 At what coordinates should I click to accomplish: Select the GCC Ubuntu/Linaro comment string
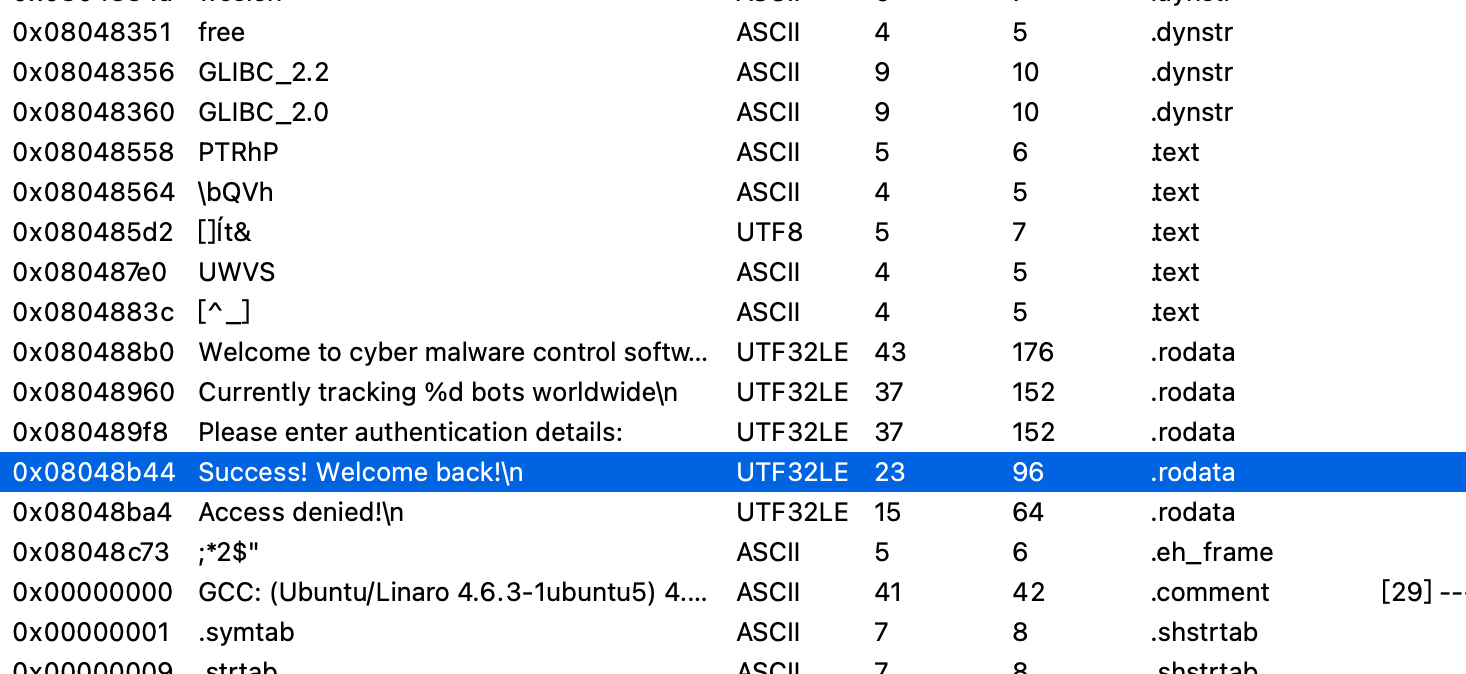click(453, 593)
